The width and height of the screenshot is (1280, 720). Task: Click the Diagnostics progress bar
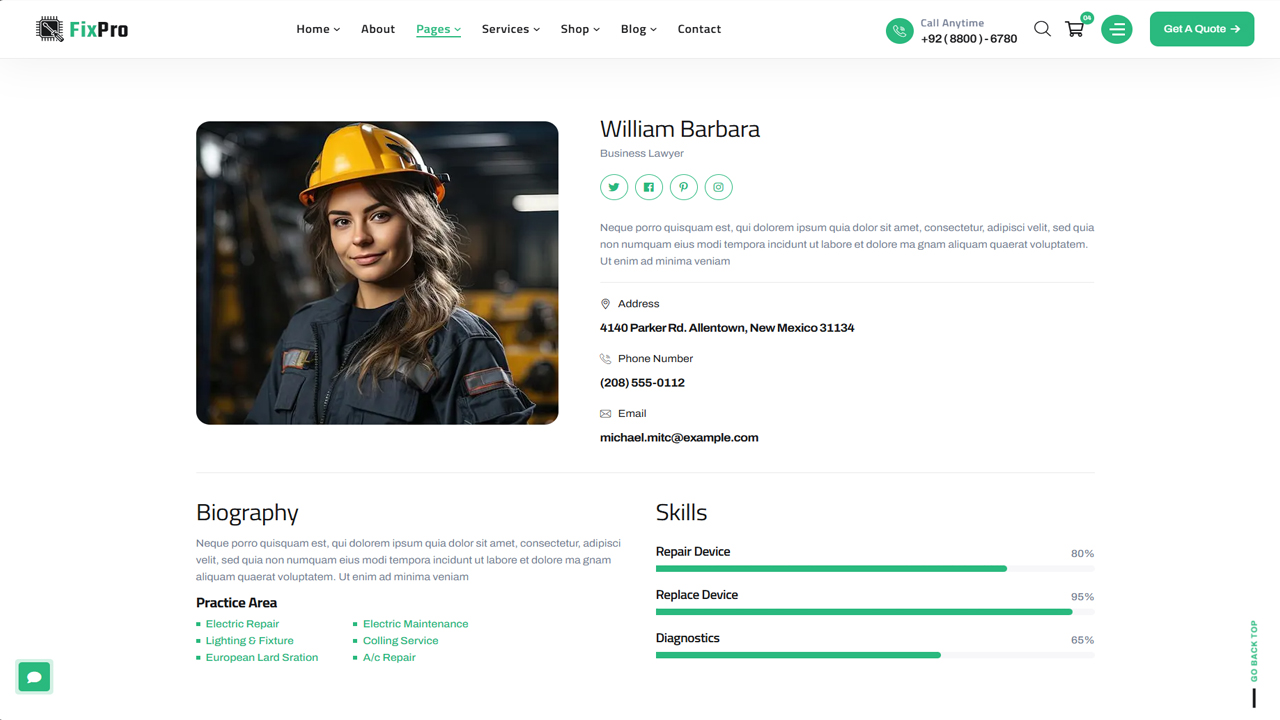tap(875, 655)
